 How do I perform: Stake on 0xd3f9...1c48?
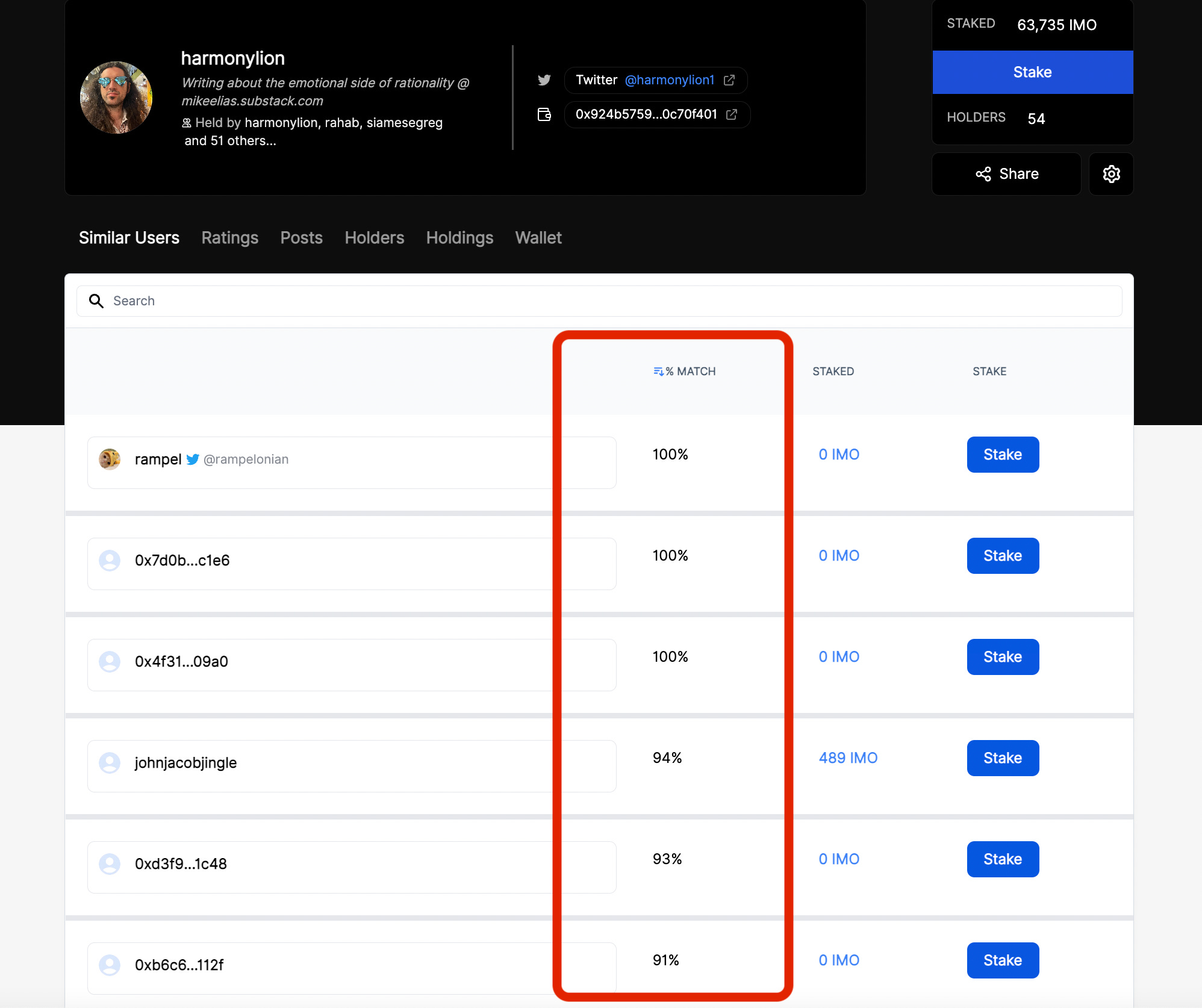tap(1003, 859)
